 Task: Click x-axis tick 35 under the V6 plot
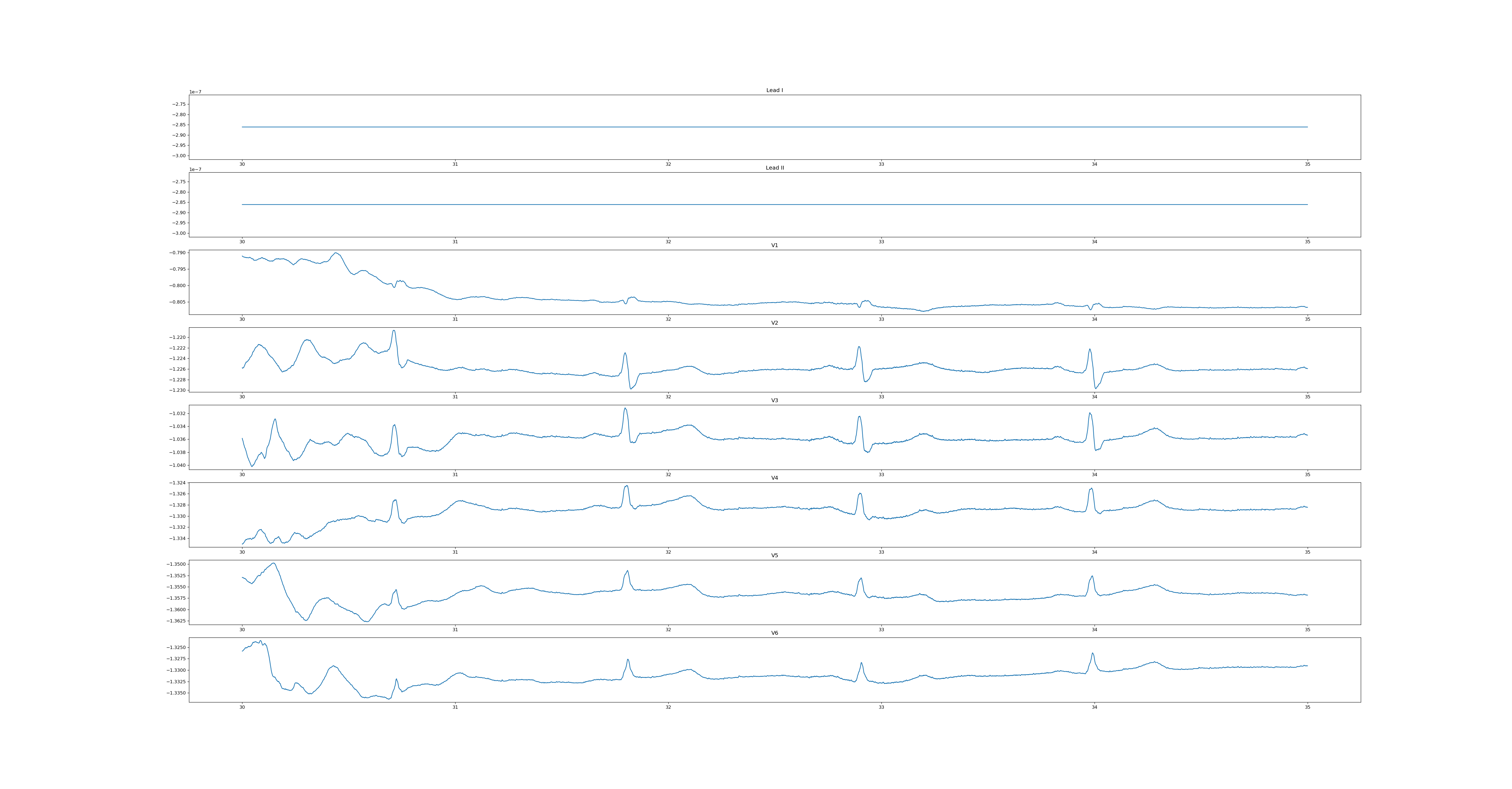click(x=1307, y=707)
